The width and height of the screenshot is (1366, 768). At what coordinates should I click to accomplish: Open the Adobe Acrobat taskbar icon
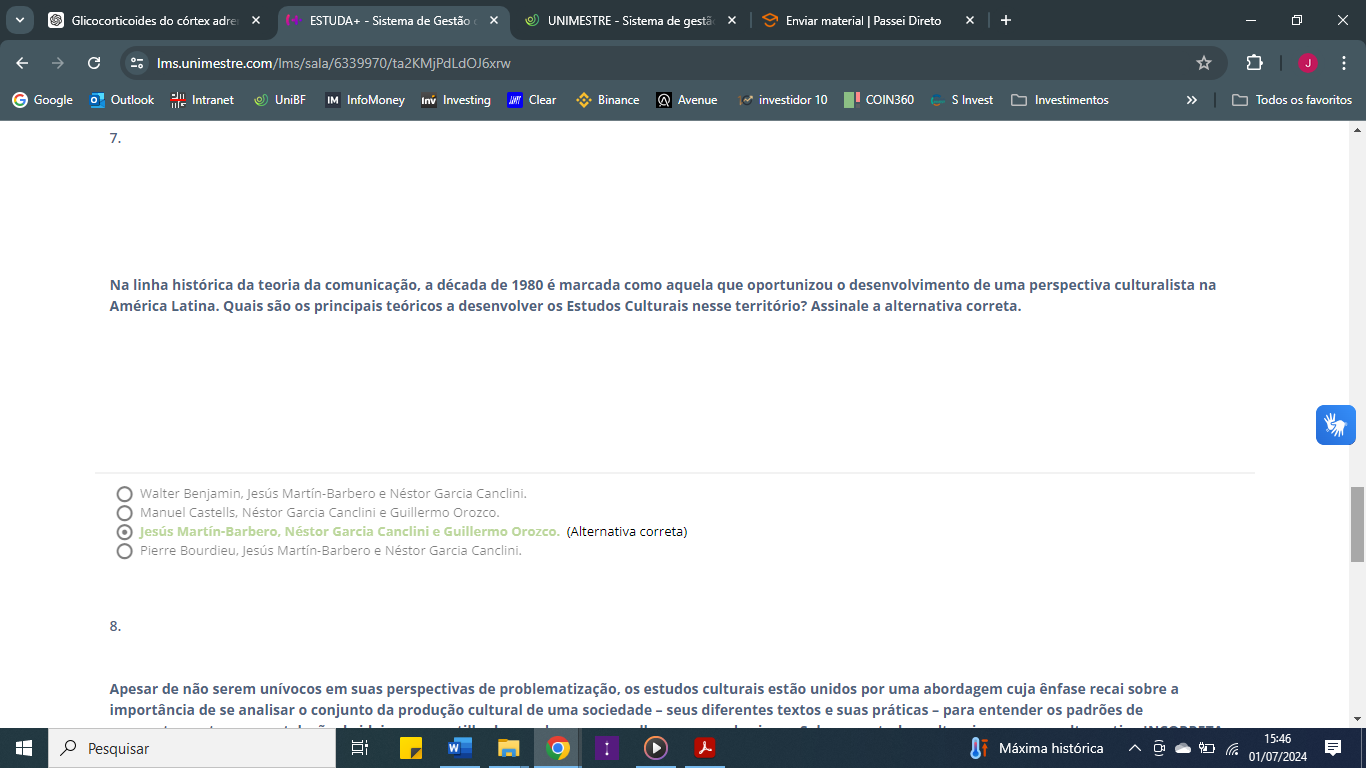point(705,748)
